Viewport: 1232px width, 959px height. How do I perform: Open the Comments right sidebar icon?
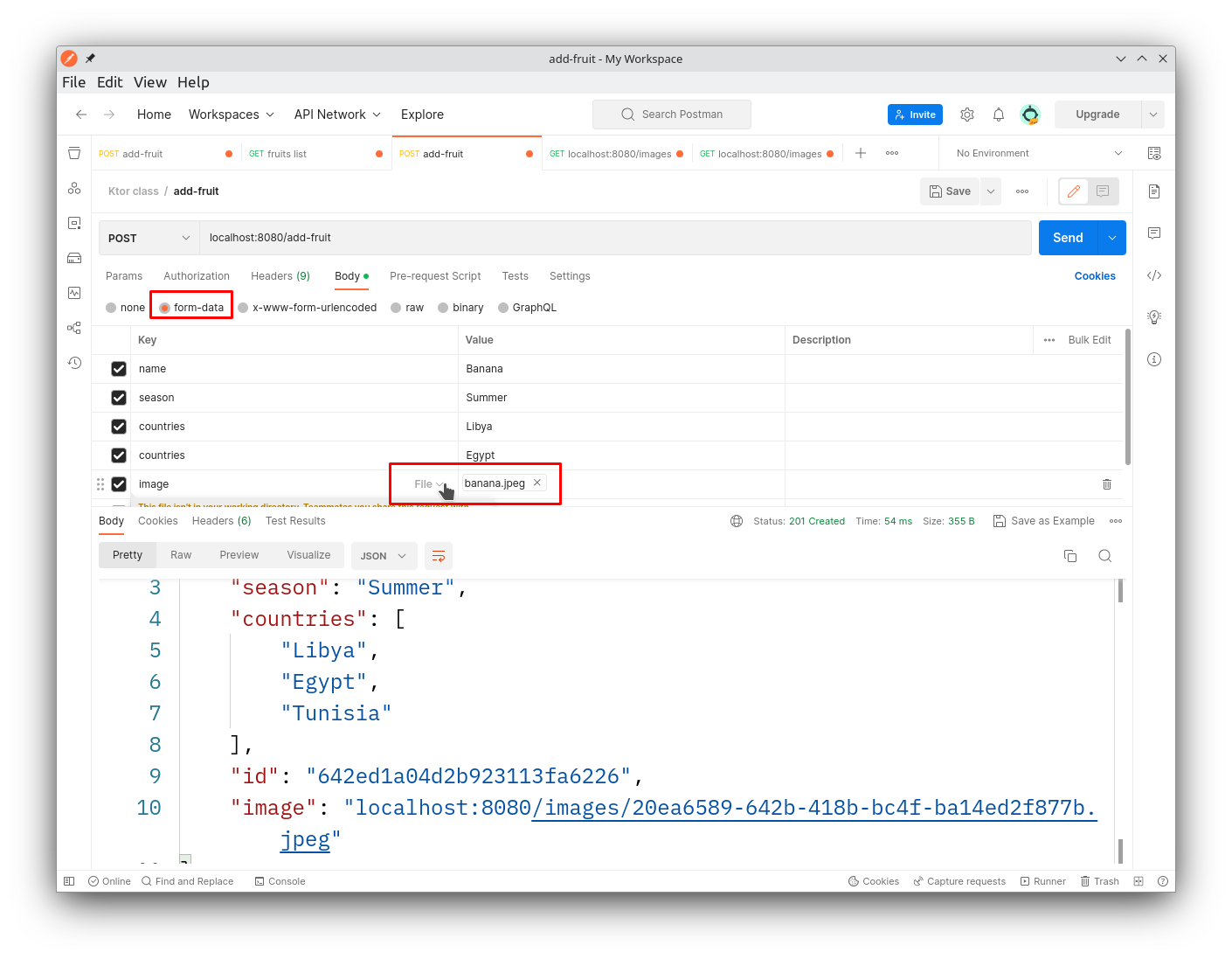(1154, 233)
